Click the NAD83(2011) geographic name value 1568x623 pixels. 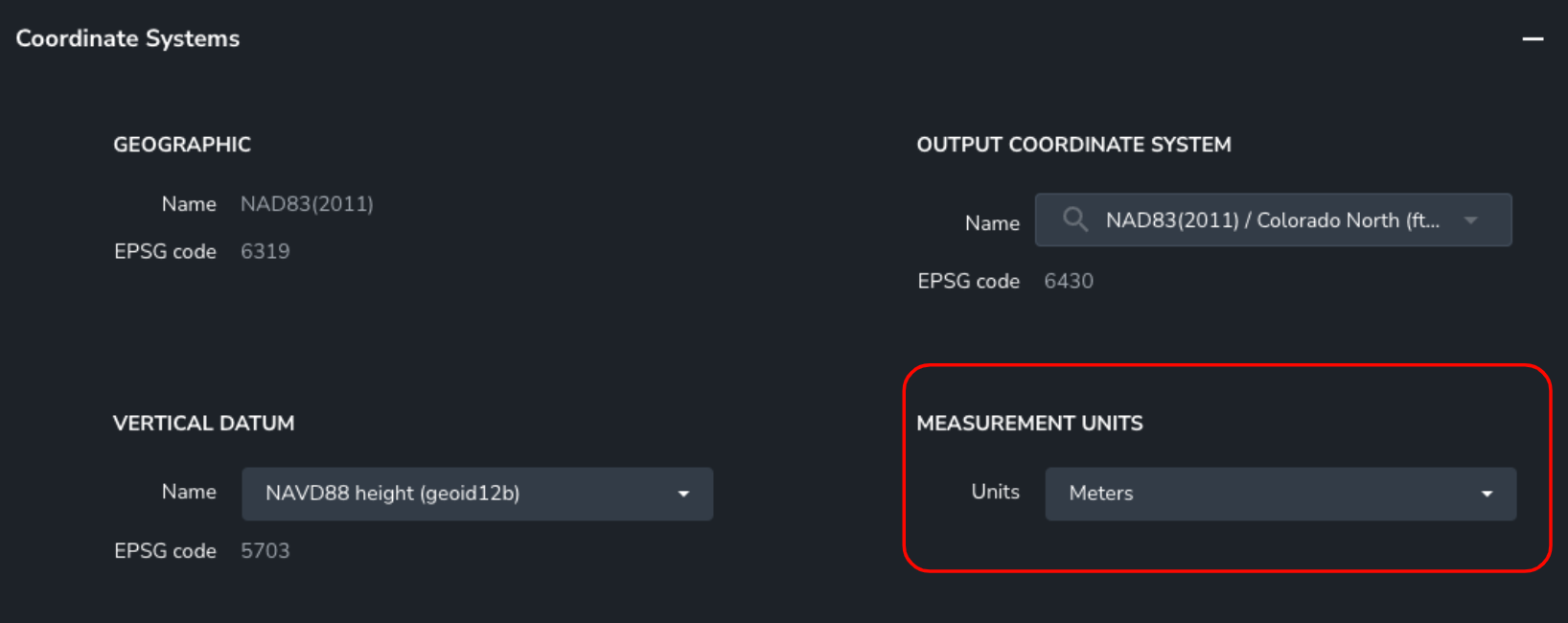(x=307, y=203)
